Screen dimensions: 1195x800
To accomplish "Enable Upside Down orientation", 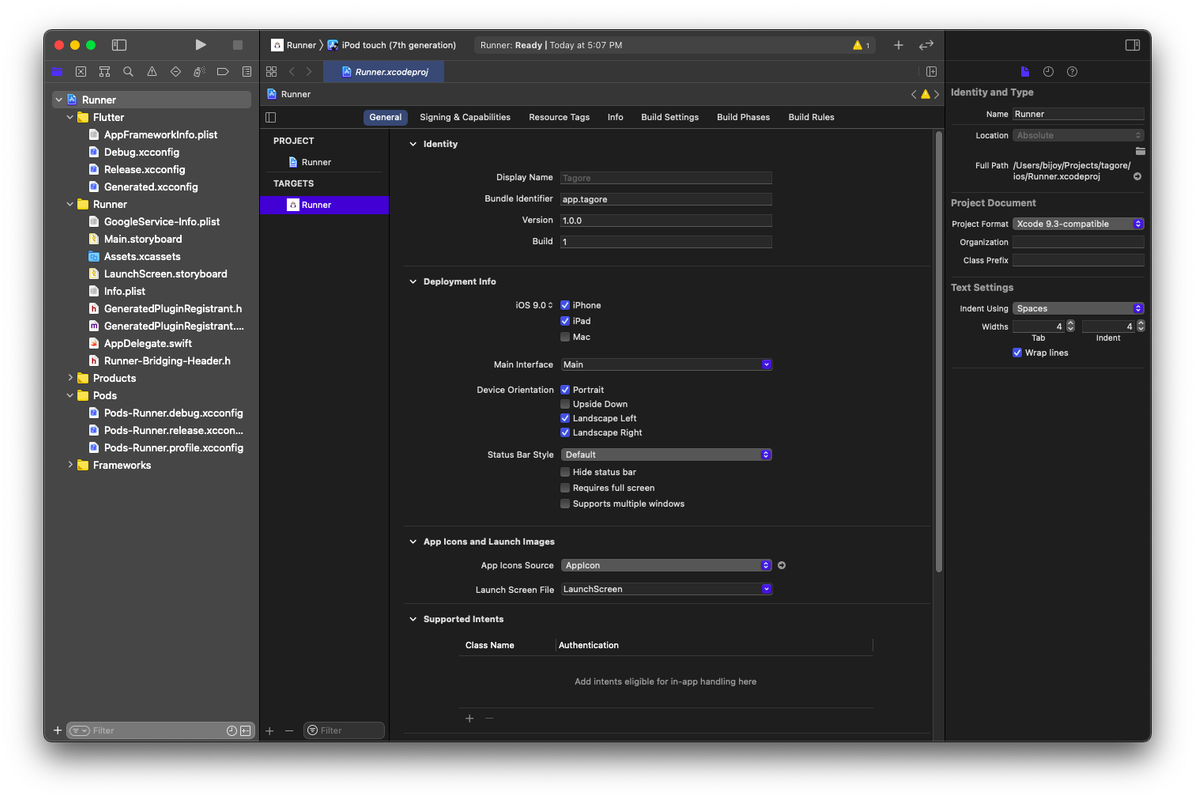I will [565, 404].
